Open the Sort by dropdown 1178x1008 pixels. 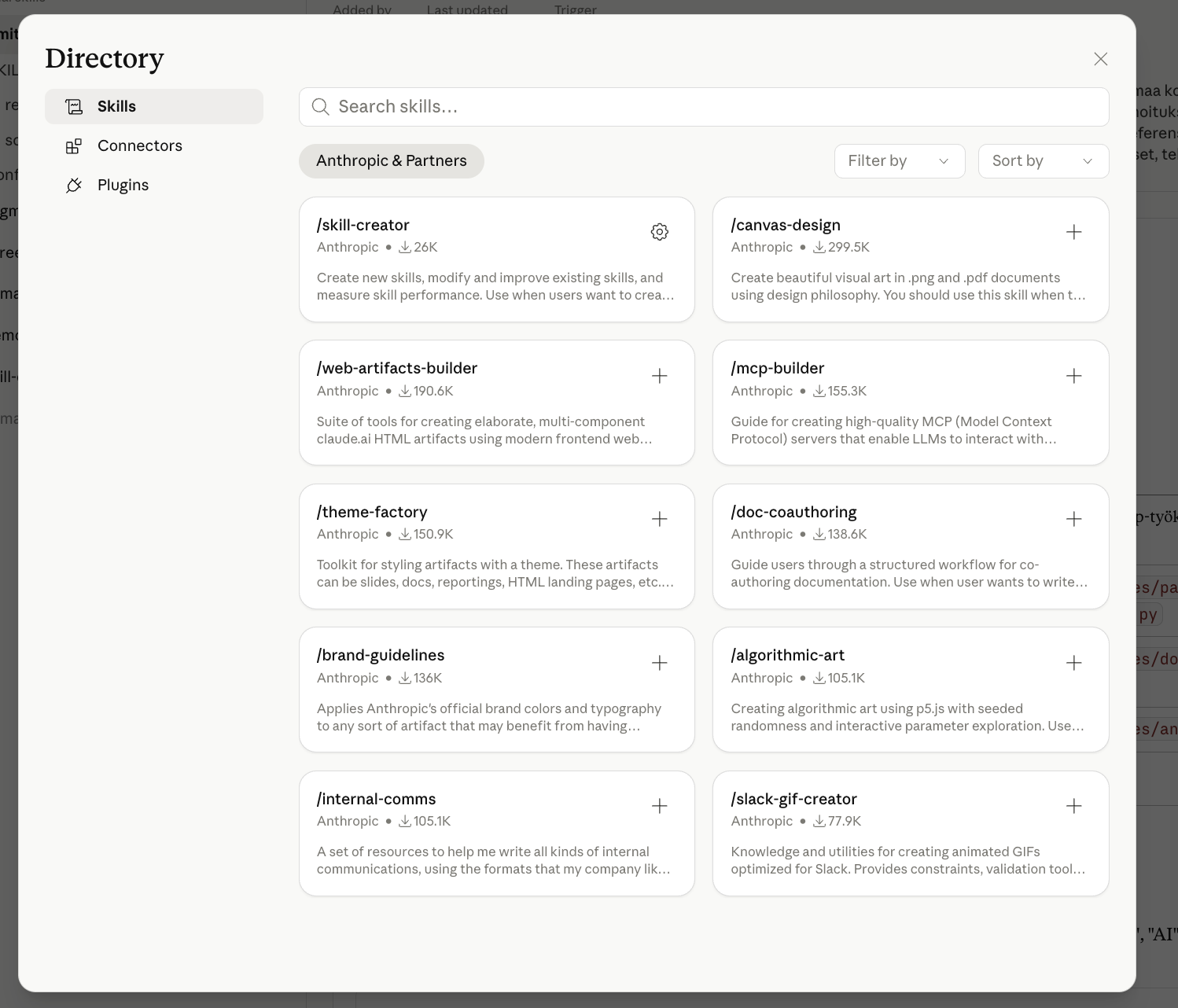pyautogui.click(x=1043, y=161)
